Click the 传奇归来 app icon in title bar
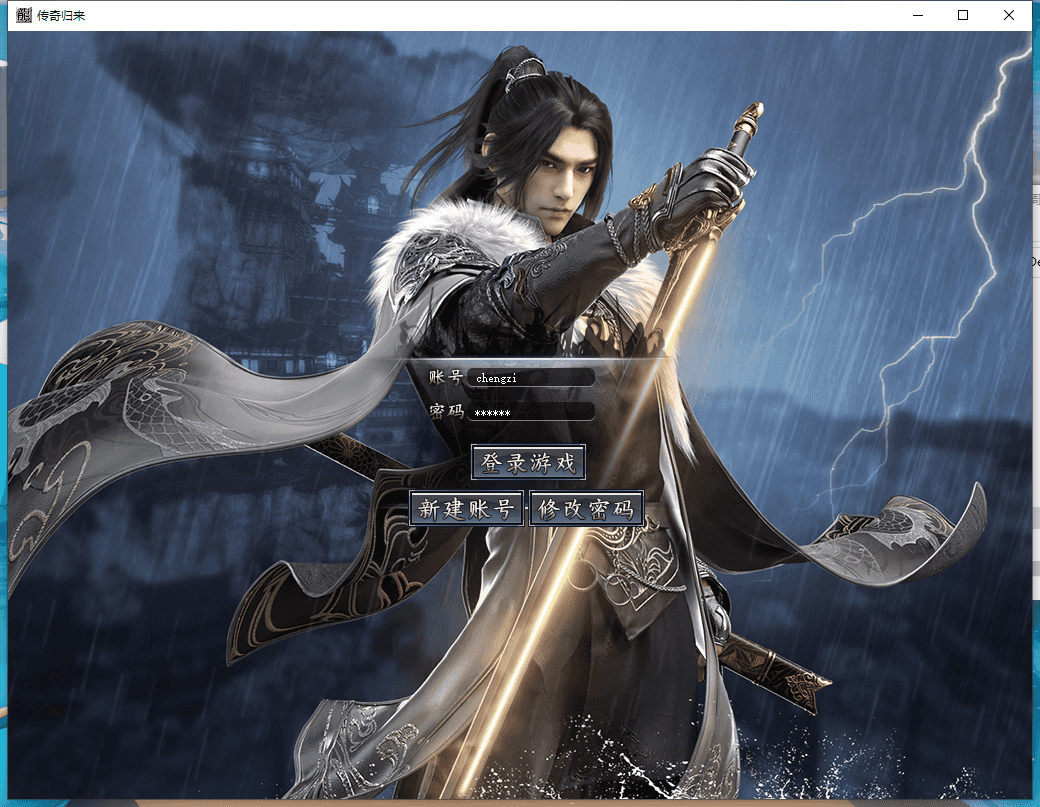The width and height of the screenshot is (1040, 807). pyautogui.click(x=24, y=15)
